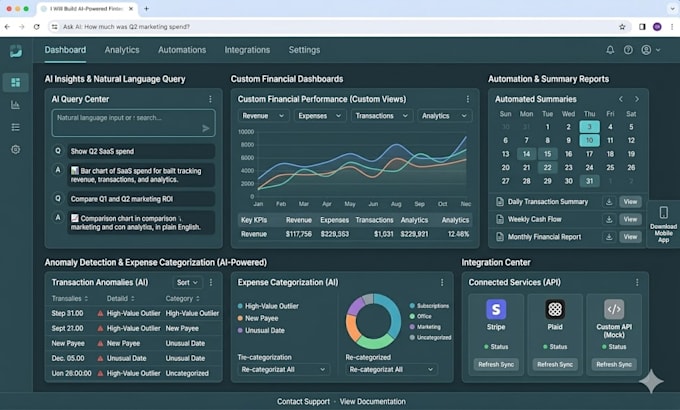The image size is (680, 410).
Task: Open the Re-categorized dropdown
Action: (391, 370)
